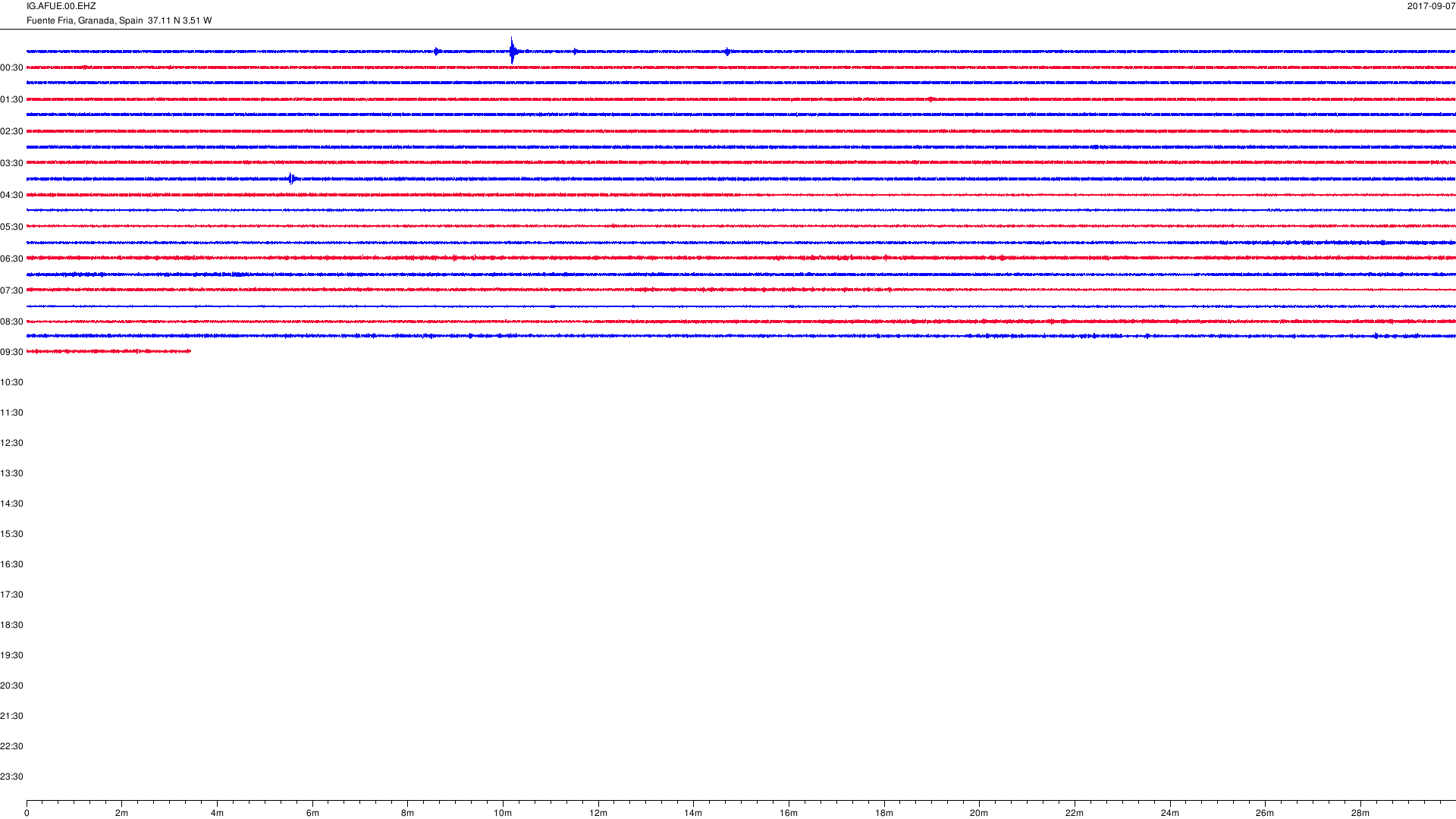
Task: Click the 2m axis label
Action: [x=122, y=813]
